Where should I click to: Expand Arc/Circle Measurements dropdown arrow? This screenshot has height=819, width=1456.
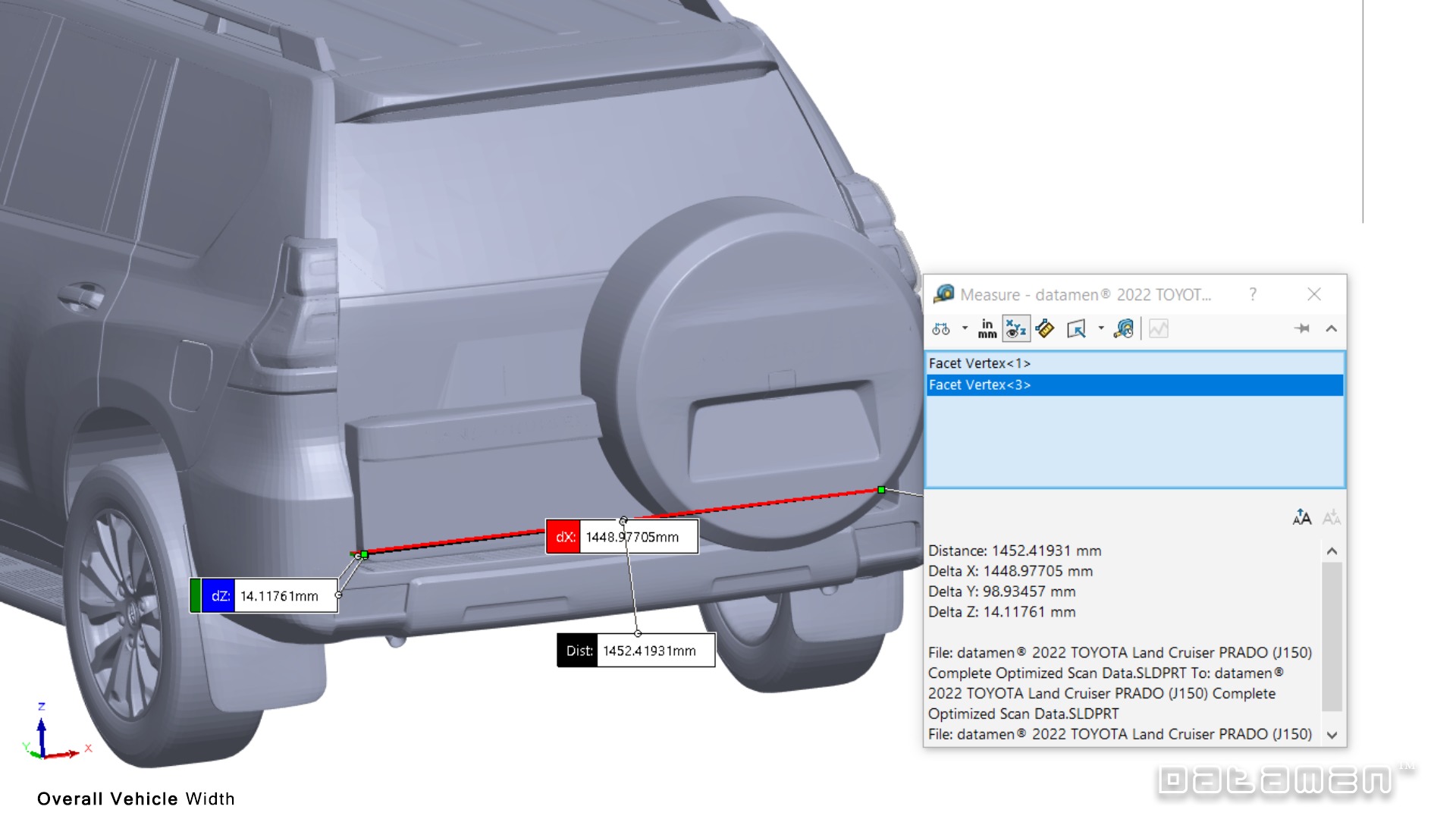click(x=965, y=328)
